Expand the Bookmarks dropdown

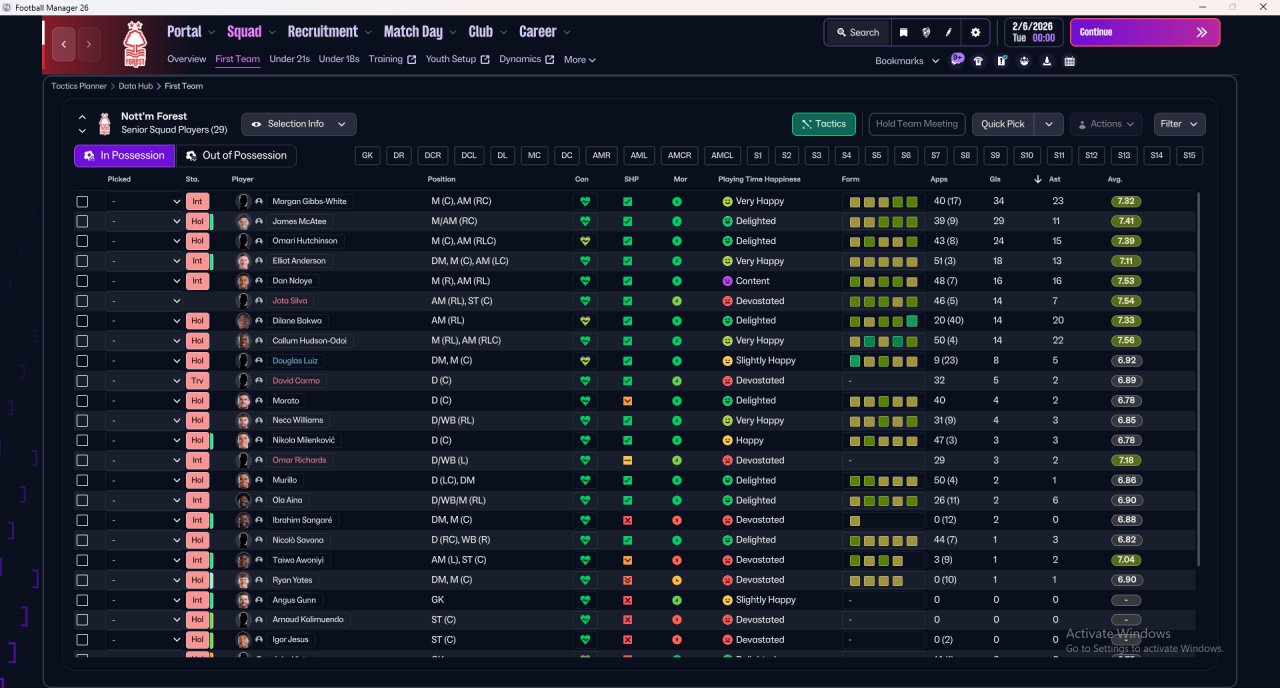click(907, 61)
